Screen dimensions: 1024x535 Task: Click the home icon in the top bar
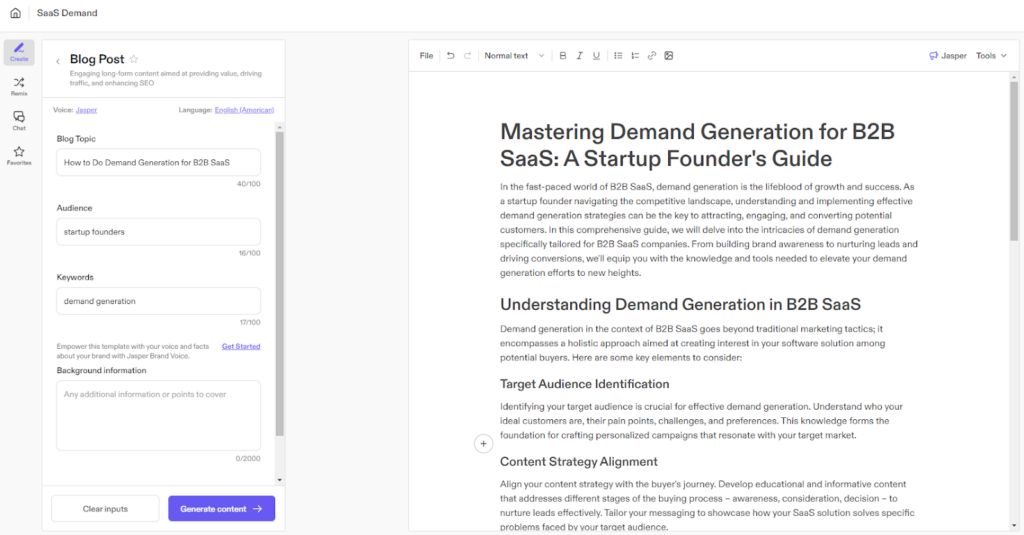(x=15, y=13)
